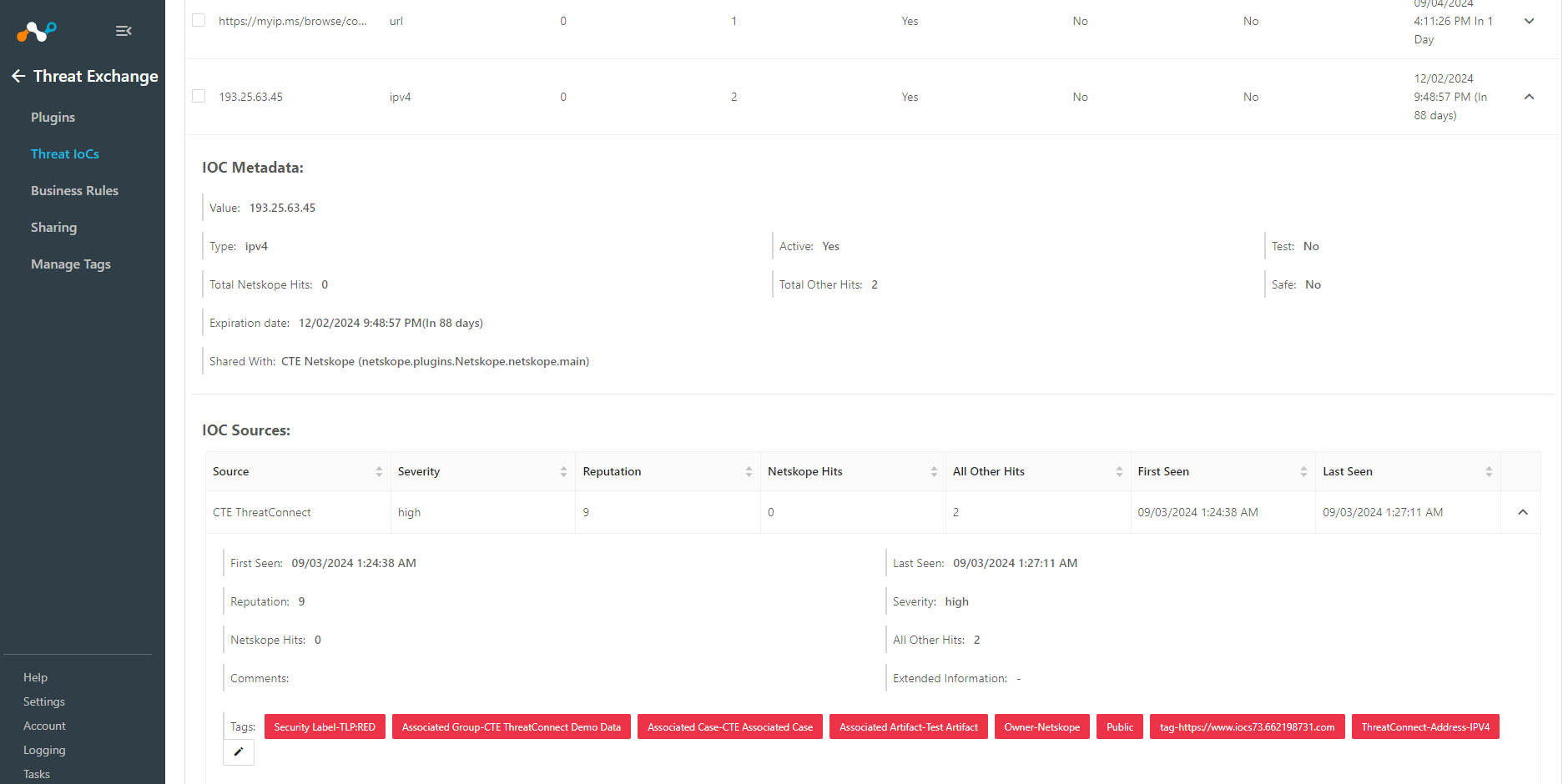Screen dimensions: 1568x784
Task: Open the Sharing section
Action: (x=53, y=228)
